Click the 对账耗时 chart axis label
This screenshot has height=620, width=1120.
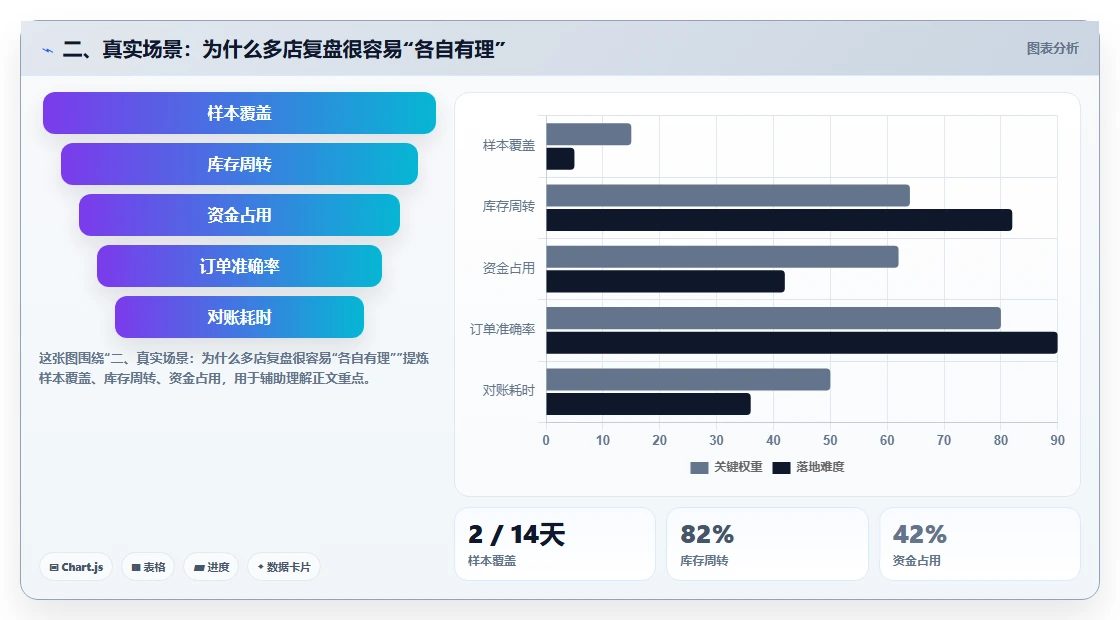pyautogui.click(x=509, y=390)
